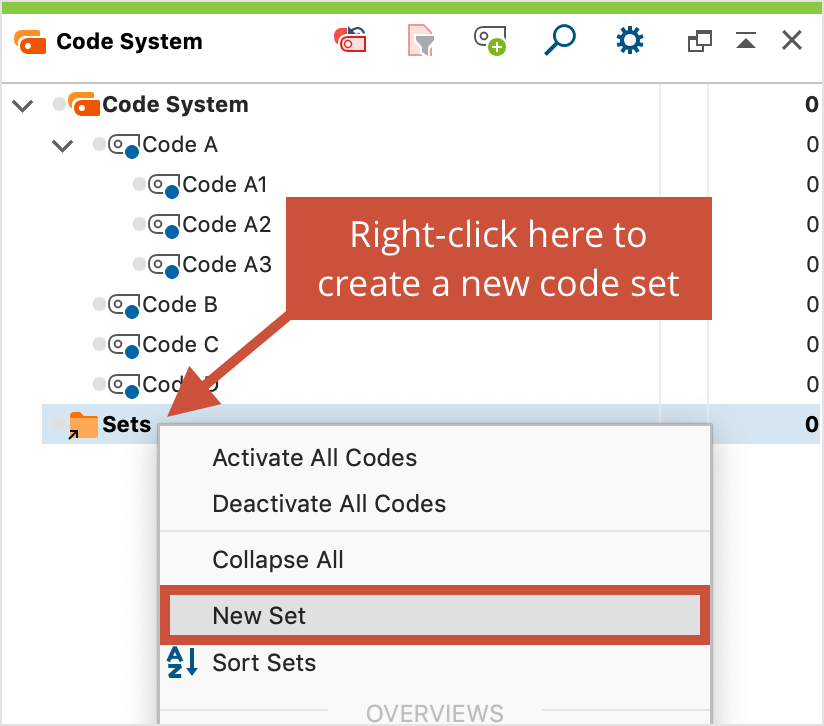Click the frequency count of the Sets row
Viewport: 824px width, 726px height.
tap(812, 424)
